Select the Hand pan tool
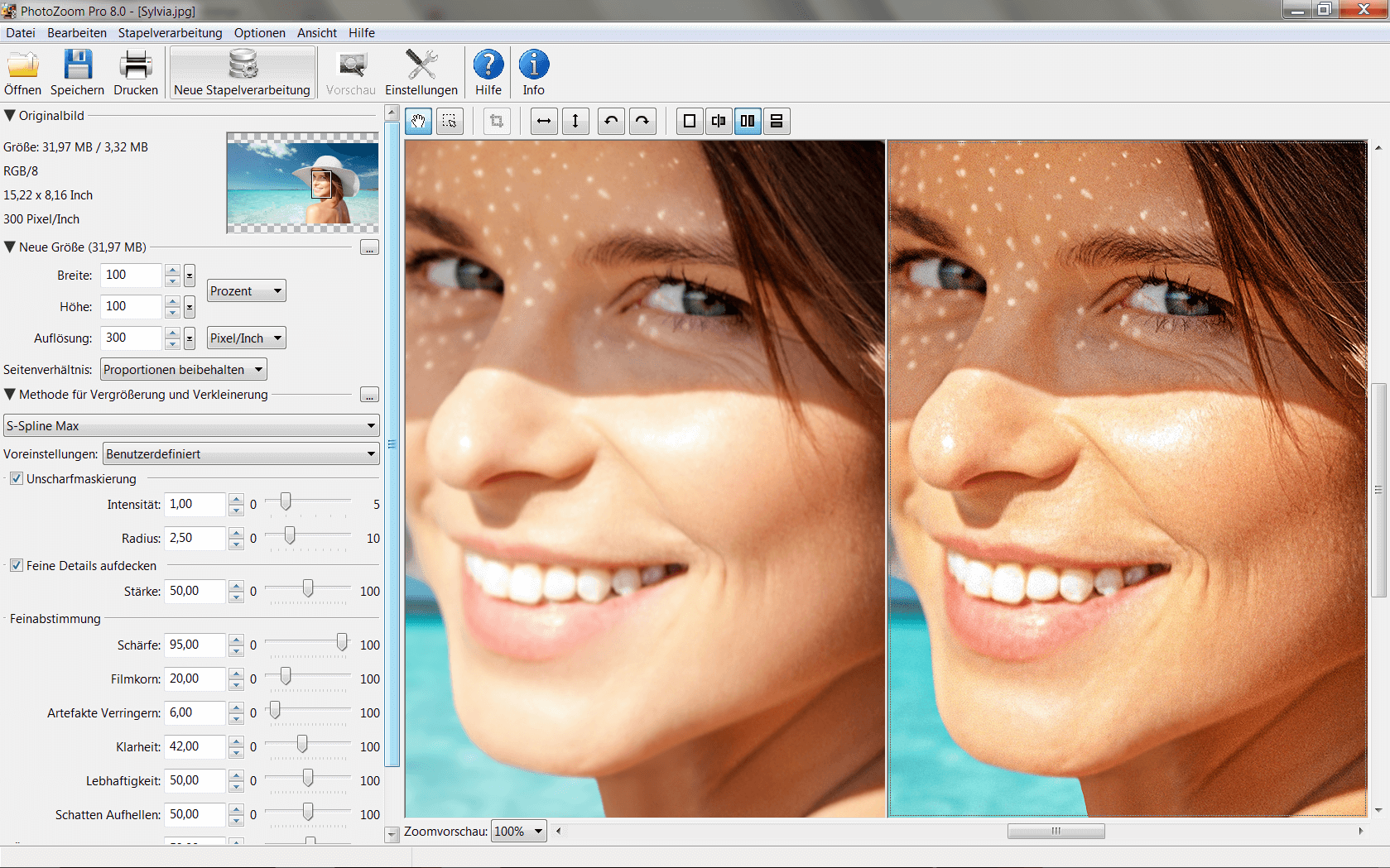The width and height of the screenshot is (1390, 868). tap(418, 121)
